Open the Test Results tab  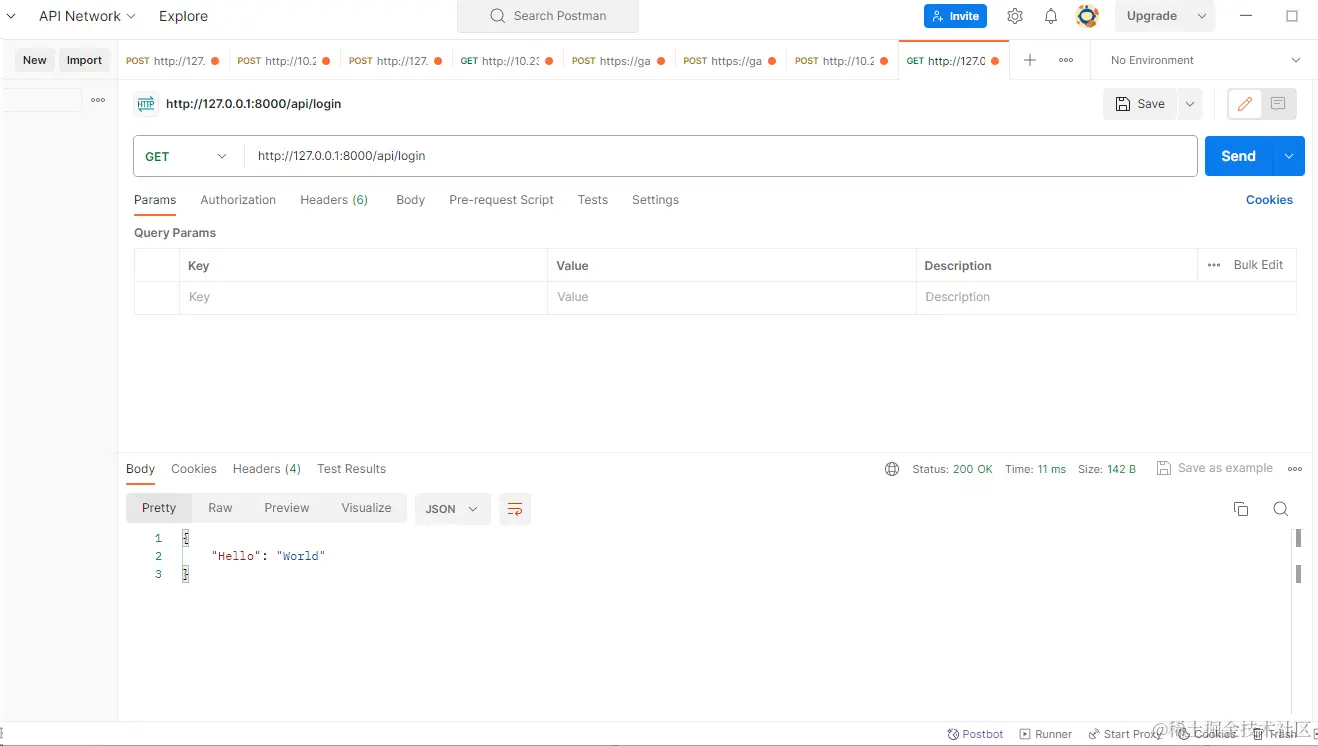tap(351, 469)
